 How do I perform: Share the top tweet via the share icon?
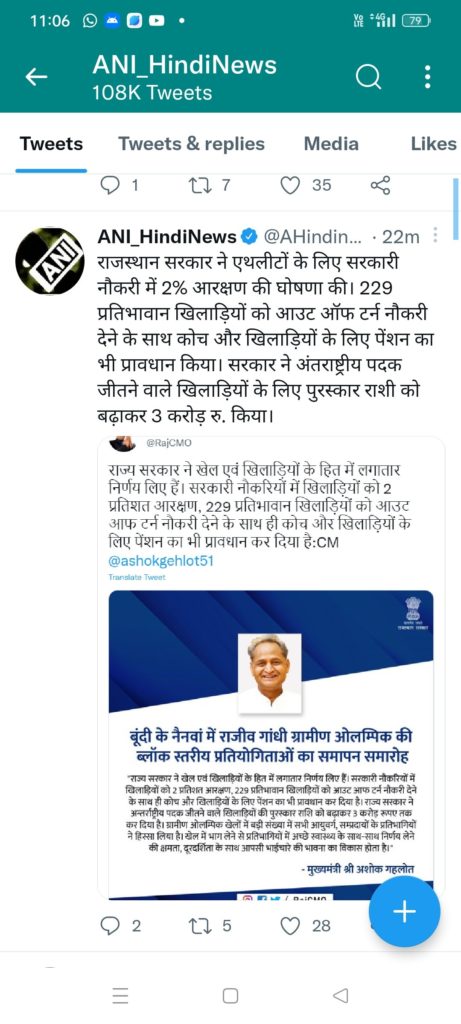380,186
